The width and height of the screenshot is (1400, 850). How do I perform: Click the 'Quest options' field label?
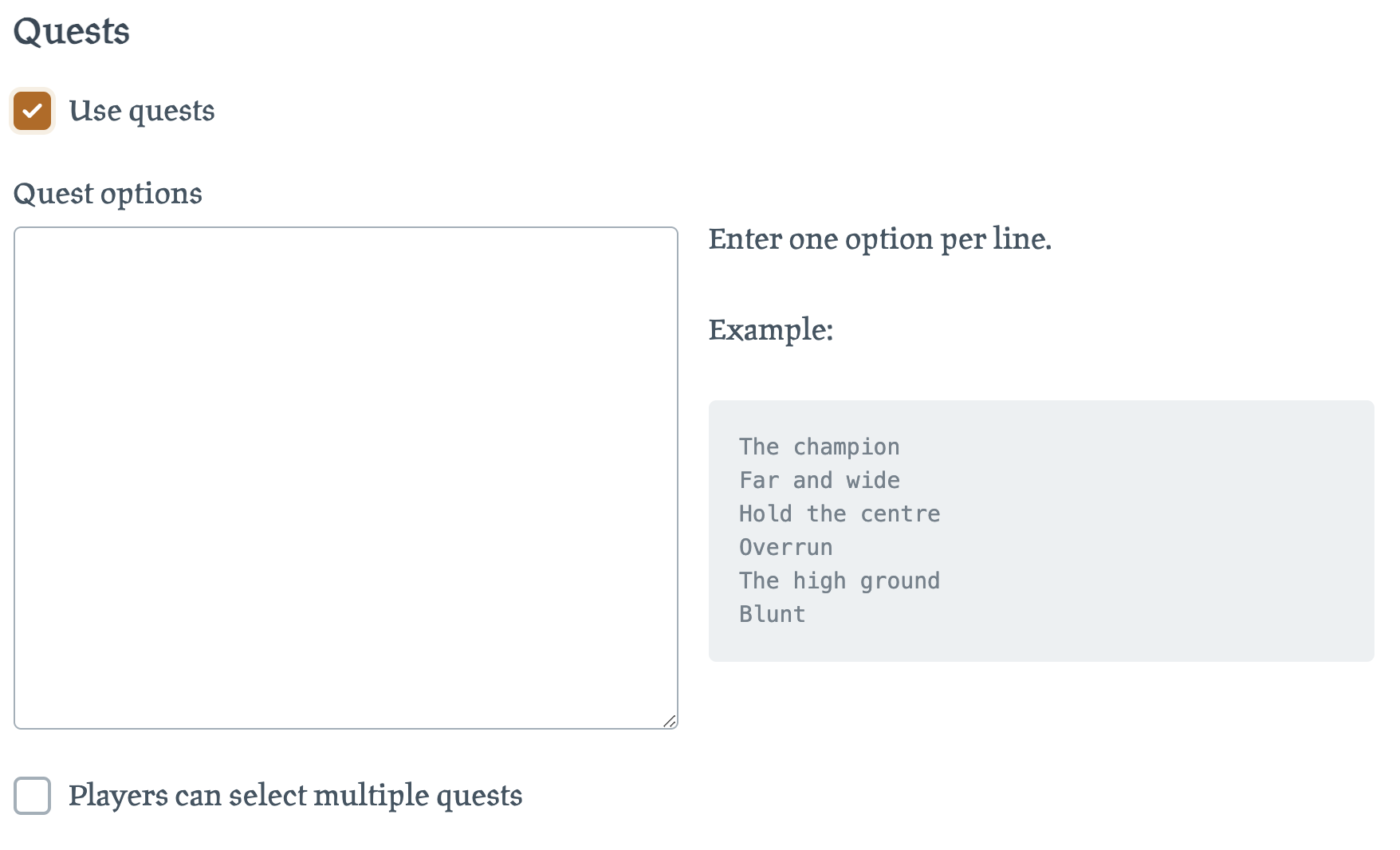click(x=108, y=194)
